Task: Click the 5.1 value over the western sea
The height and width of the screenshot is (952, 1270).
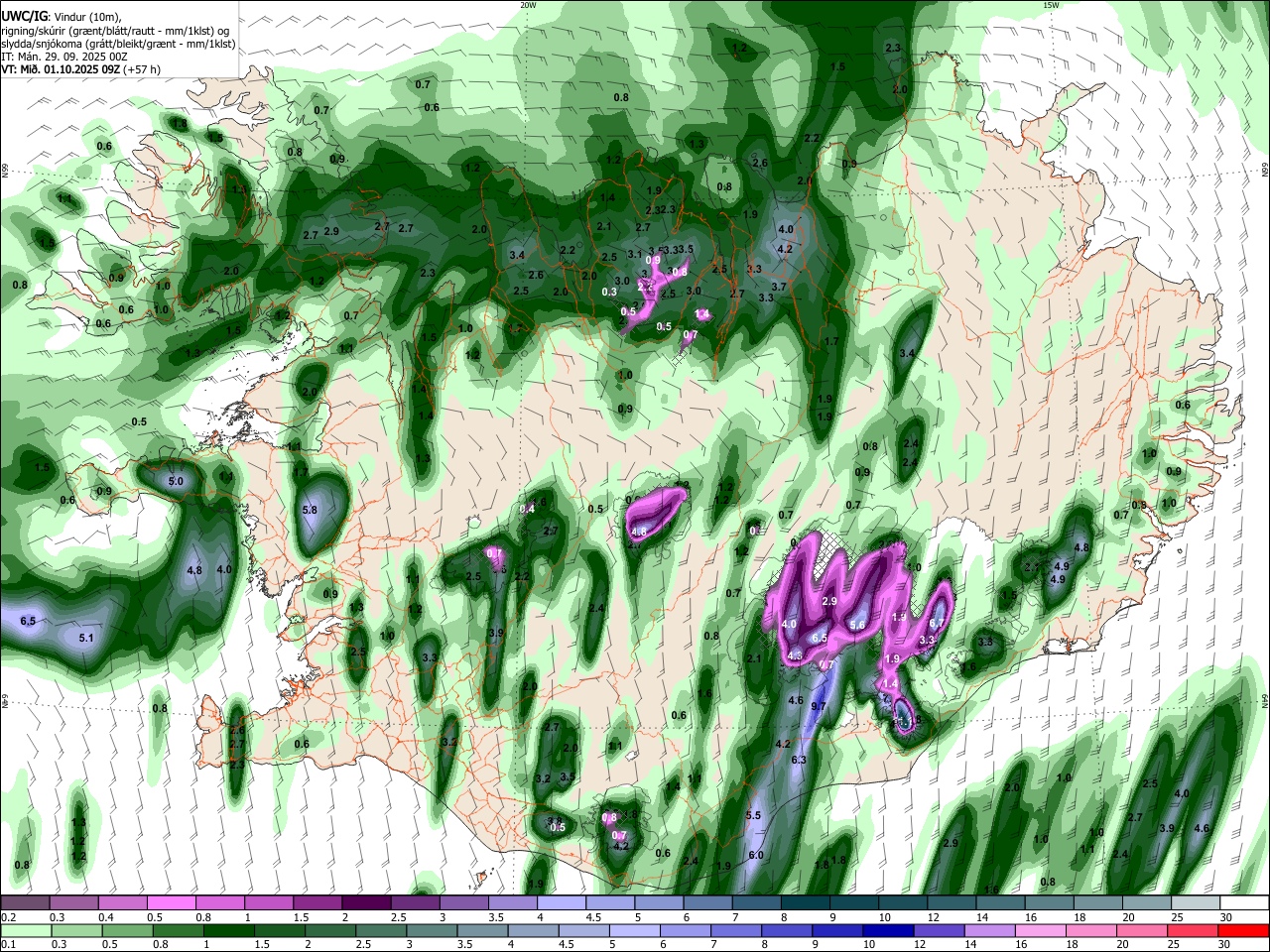Action: coord(86,638)
